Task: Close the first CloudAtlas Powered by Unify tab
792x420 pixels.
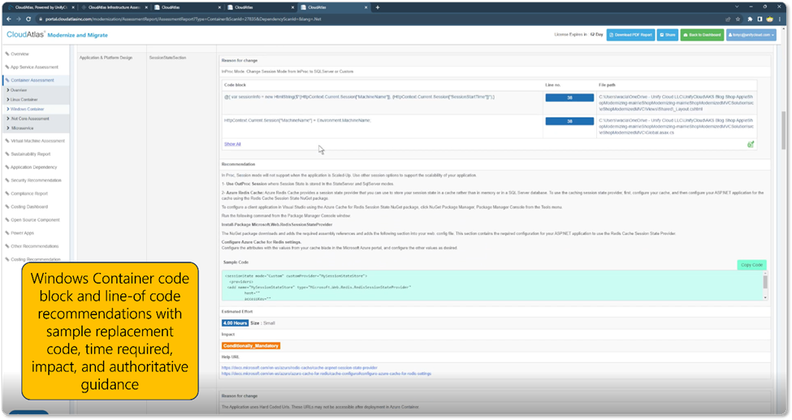Action: pos(73,8)
